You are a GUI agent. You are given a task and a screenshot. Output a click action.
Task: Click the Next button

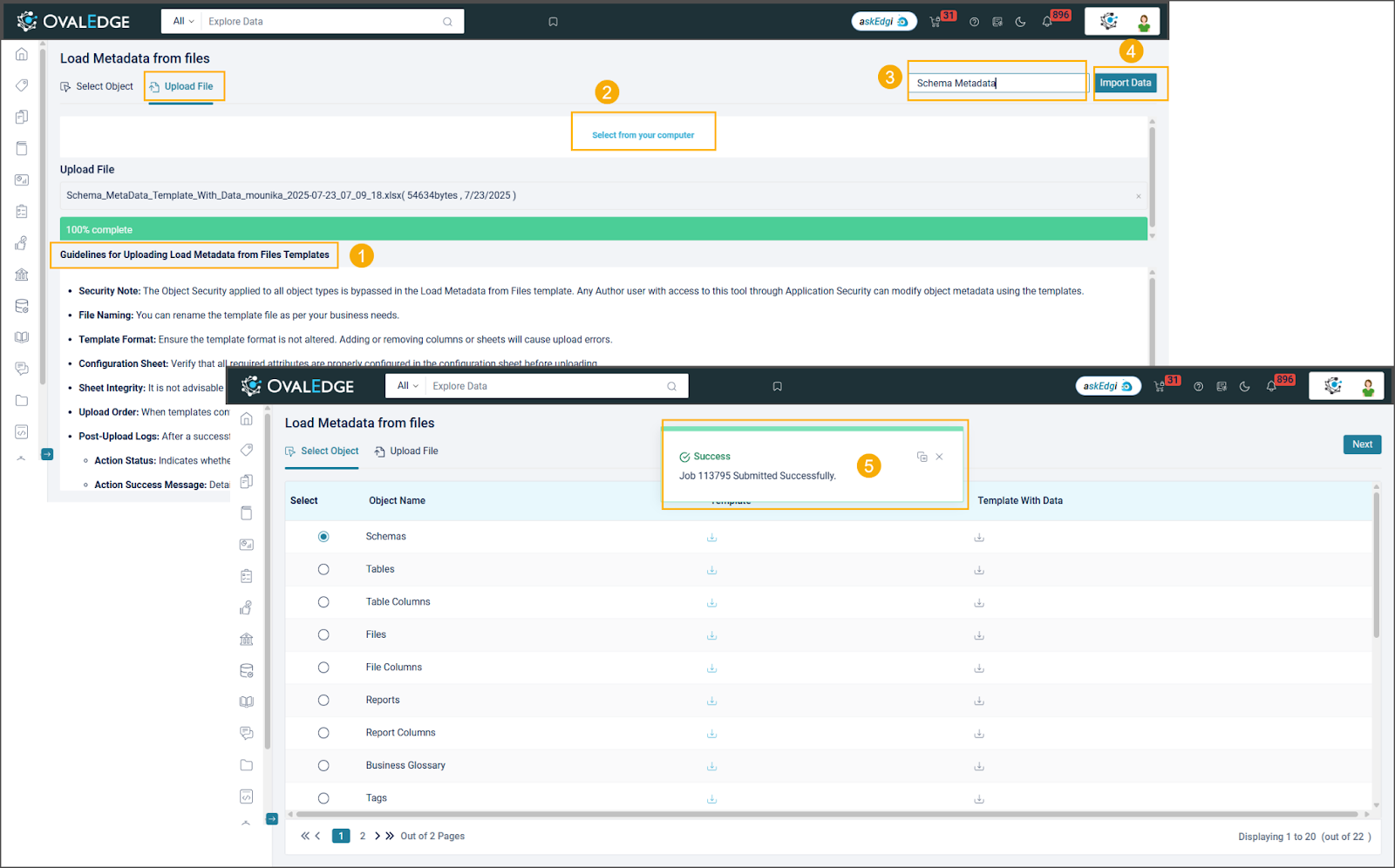[1362, 444]
